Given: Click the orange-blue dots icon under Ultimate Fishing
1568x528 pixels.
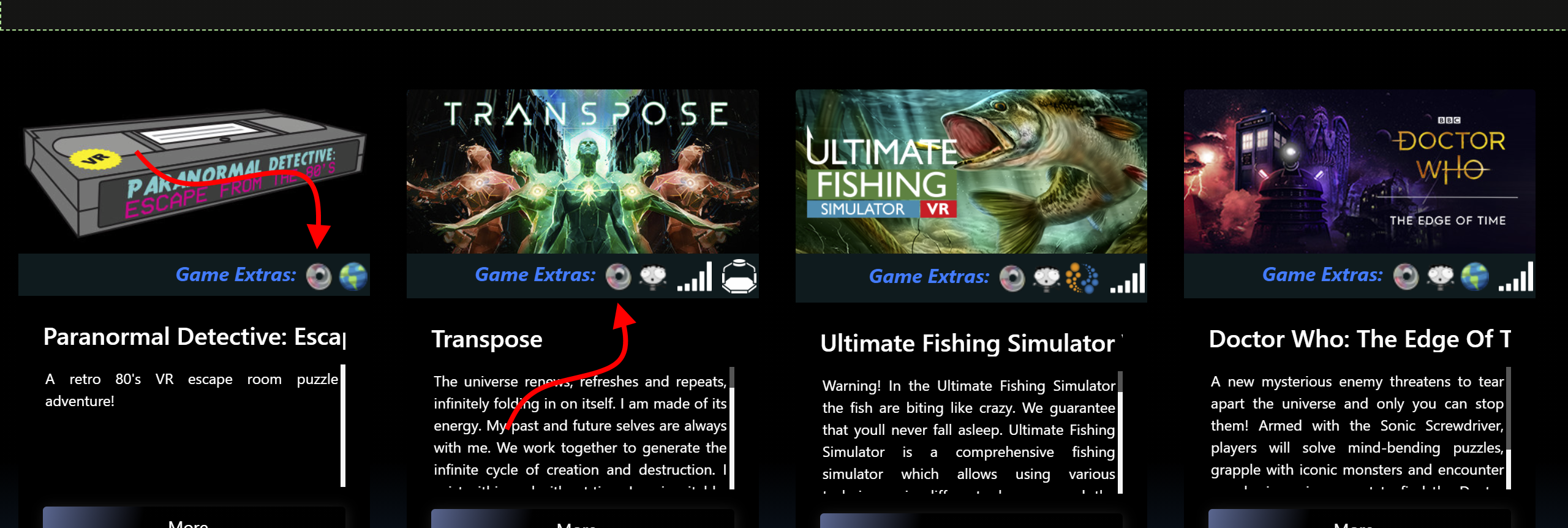Looking at the screenshot, I should tap(1081, 278).
